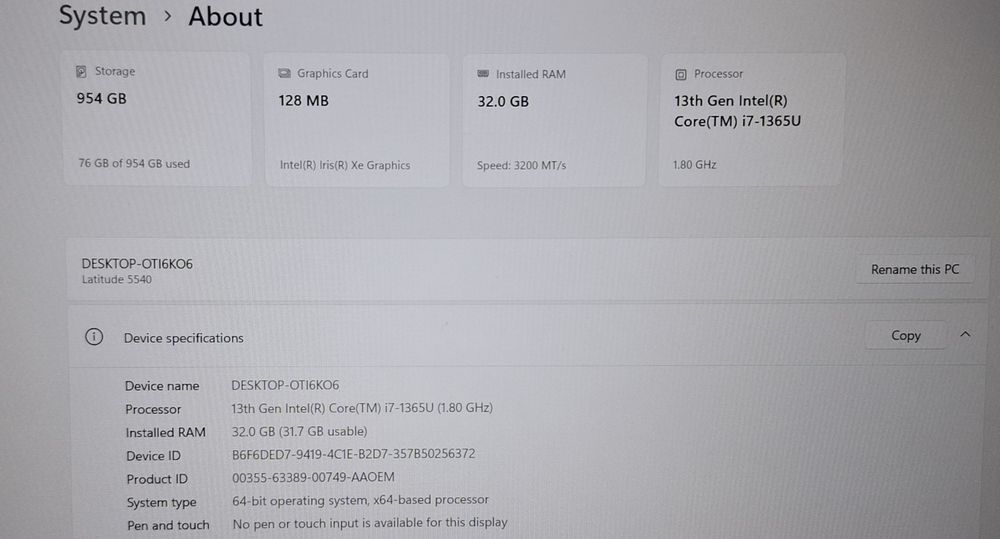Click the Product ID value 00355-63389-00749-AAOEM

tap(313, 478)
